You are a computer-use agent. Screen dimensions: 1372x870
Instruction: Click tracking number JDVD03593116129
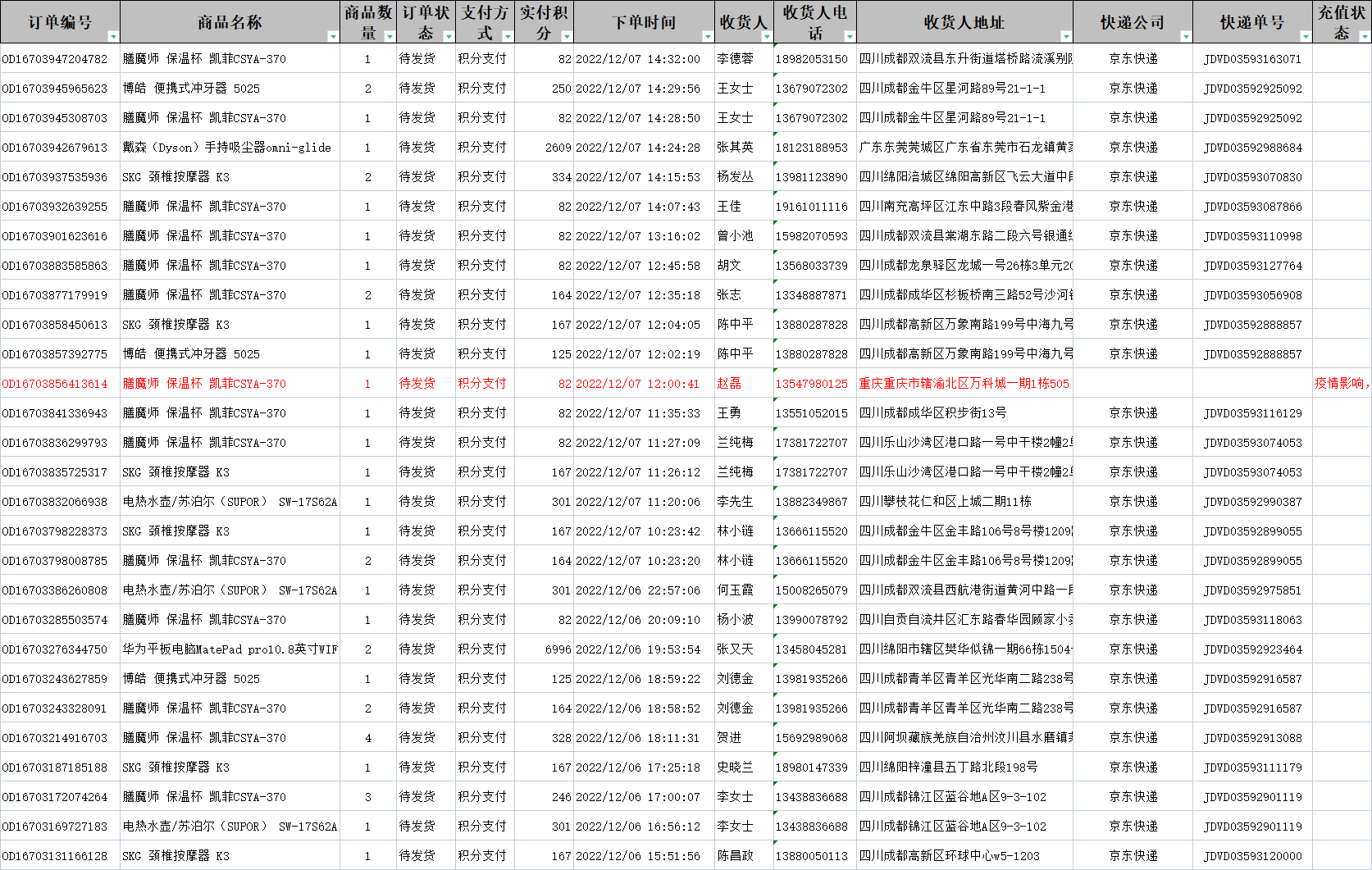(1252, 413)
